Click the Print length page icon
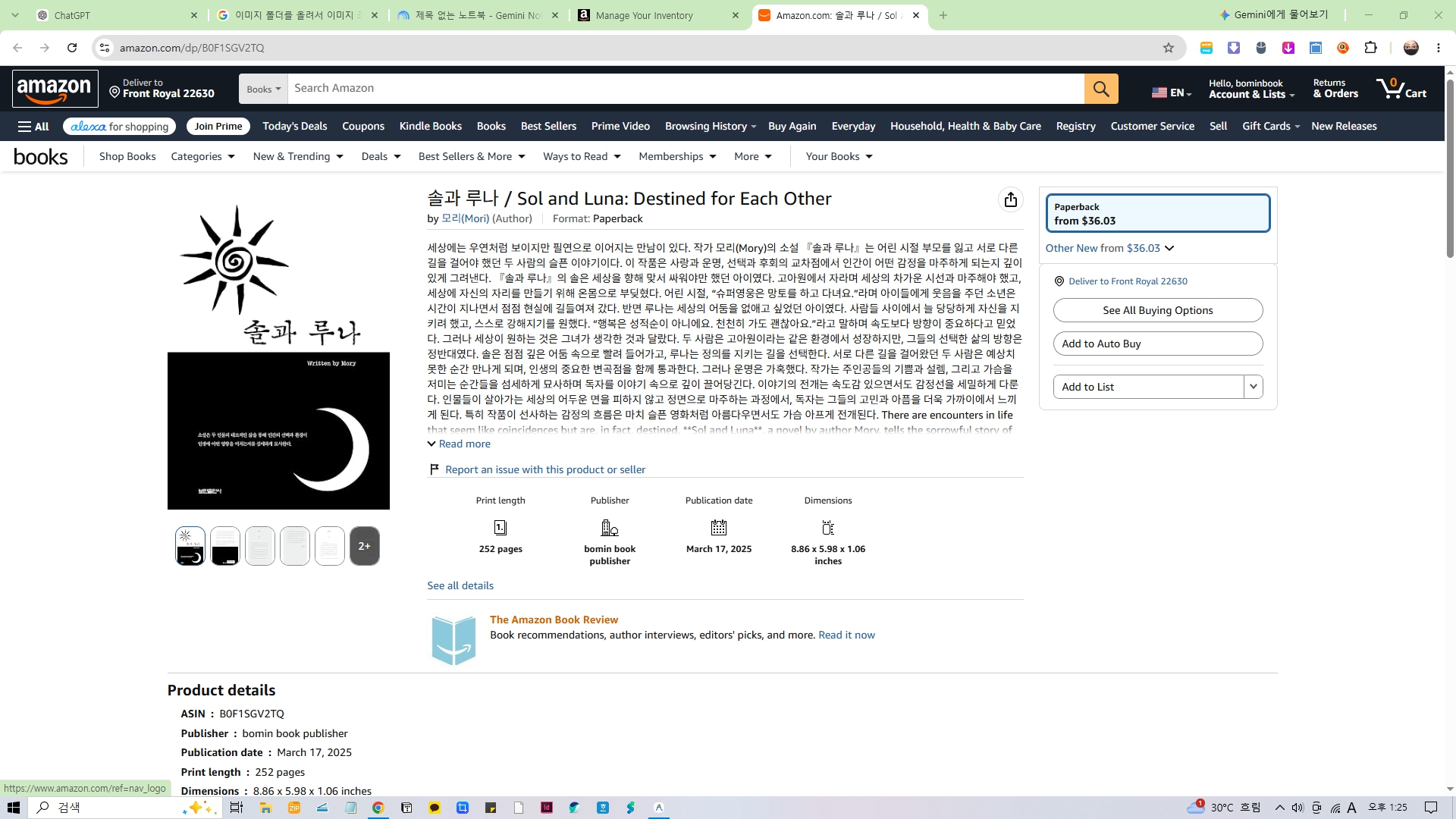 pyautogui.click(x=500, y=528)
